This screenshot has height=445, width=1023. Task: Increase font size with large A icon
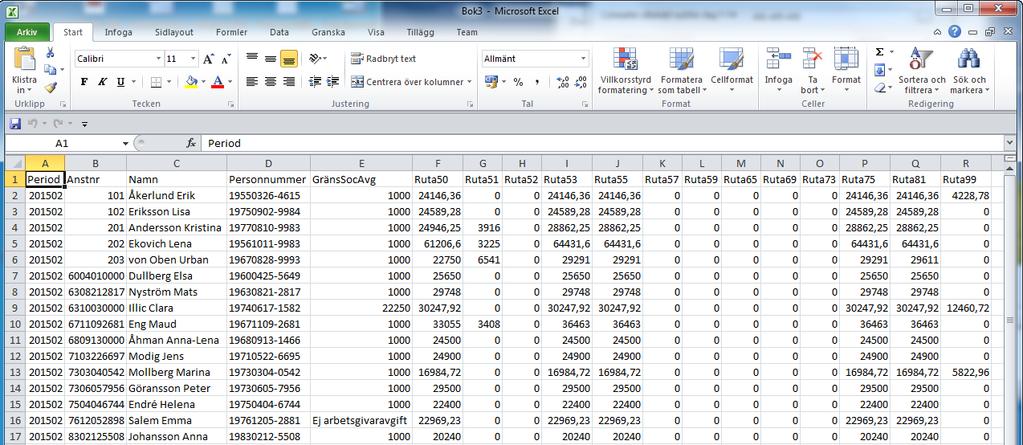click(208, 59)
